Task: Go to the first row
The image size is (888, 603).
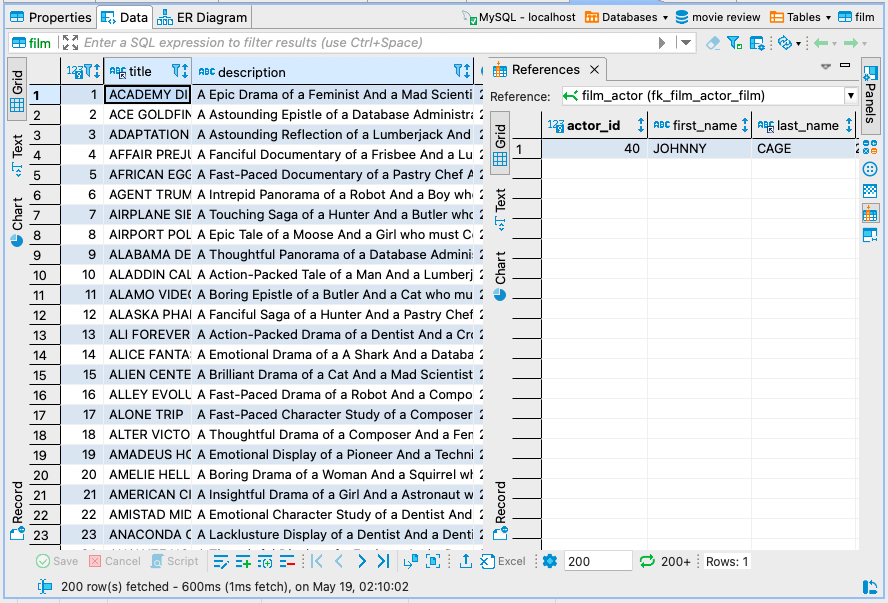Action: (317, 561)
